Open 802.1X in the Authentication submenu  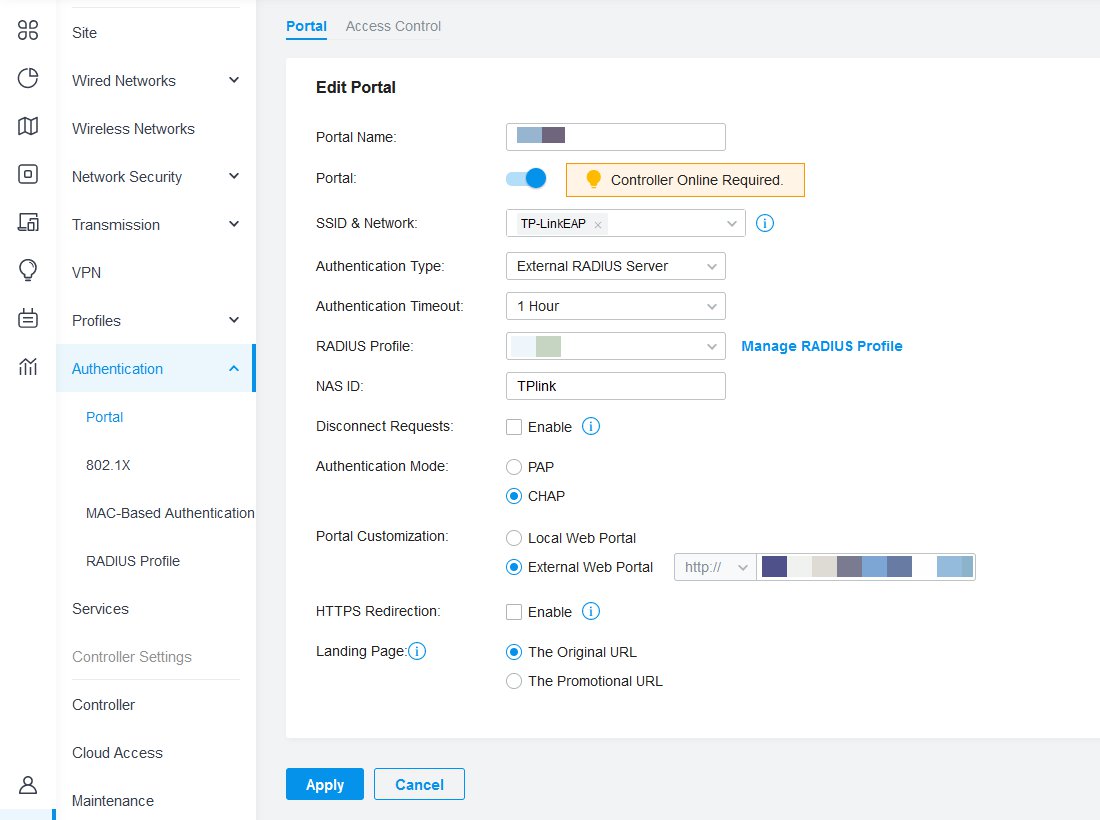point(108,465)
